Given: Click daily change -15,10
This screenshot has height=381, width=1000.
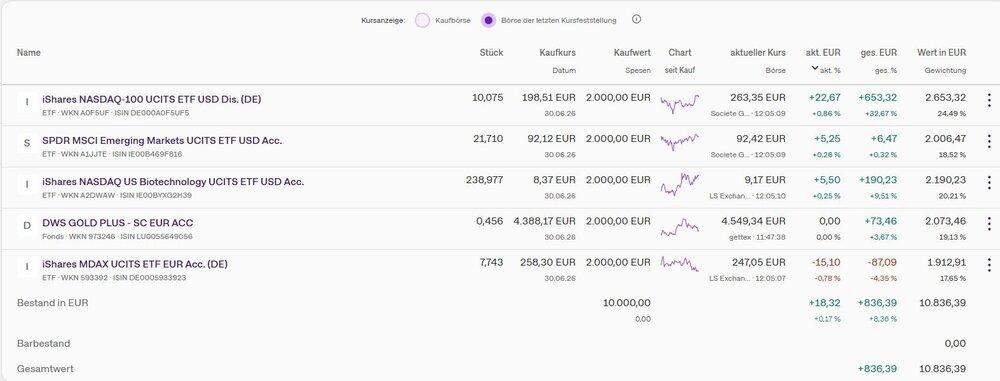Looking at the screenshot, I should click(x=826, y=262).
